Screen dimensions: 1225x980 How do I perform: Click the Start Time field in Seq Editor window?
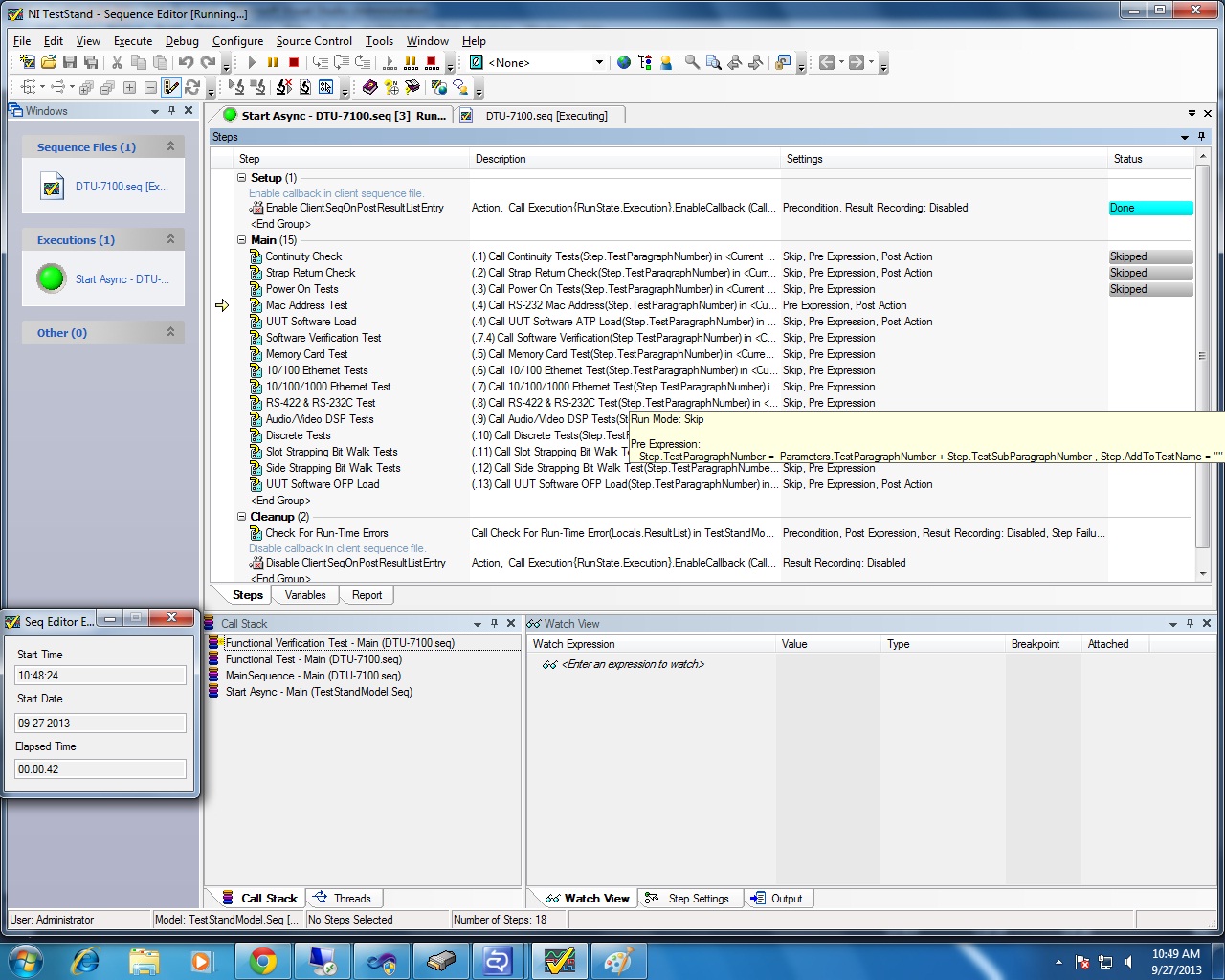(100, 676)
